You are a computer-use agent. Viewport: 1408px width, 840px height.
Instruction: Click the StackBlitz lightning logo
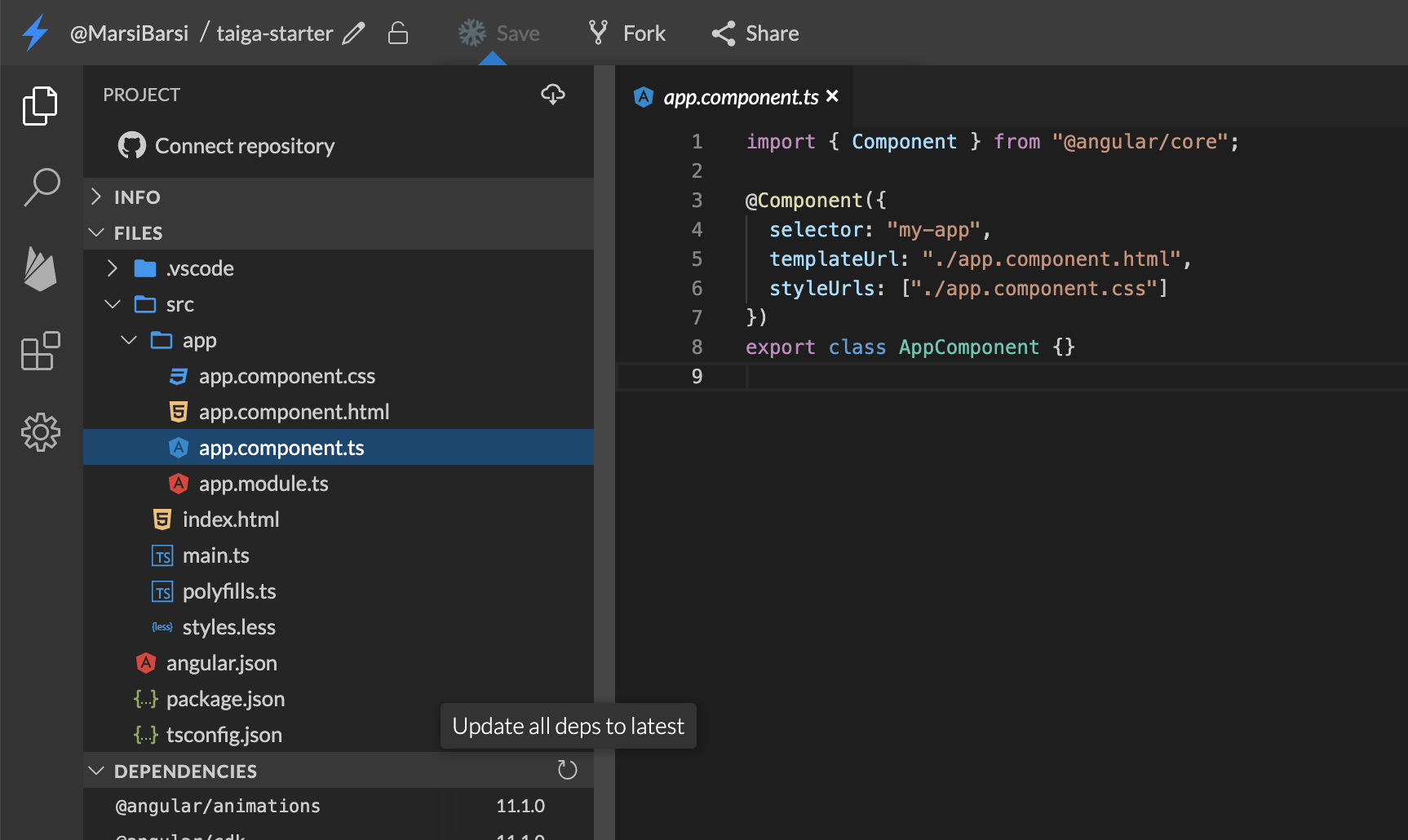[34, 32]
